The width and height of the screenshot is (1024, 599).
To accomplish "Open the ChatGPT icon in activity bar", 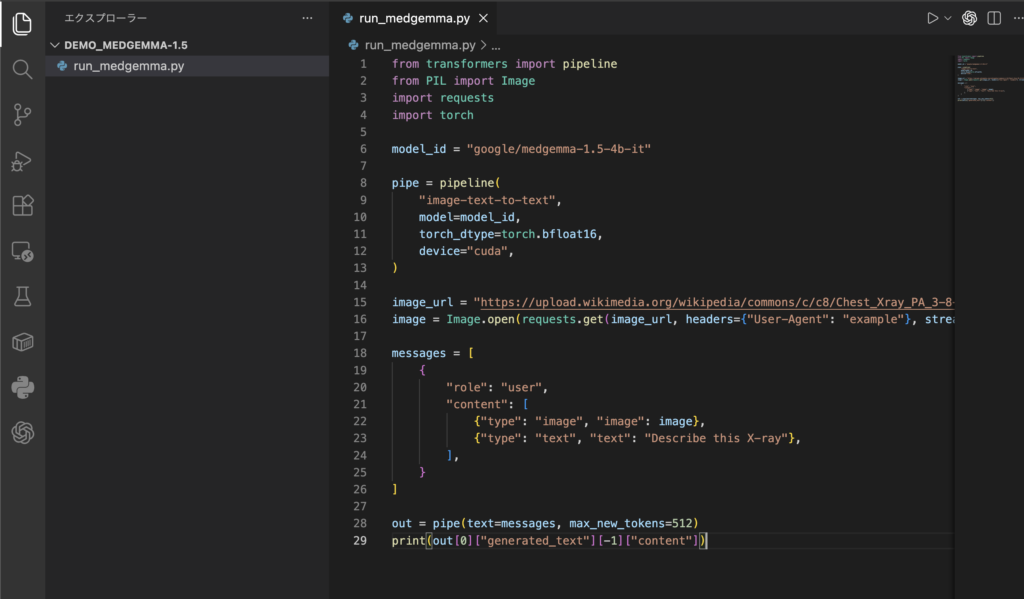I will [x=22, y=433].
